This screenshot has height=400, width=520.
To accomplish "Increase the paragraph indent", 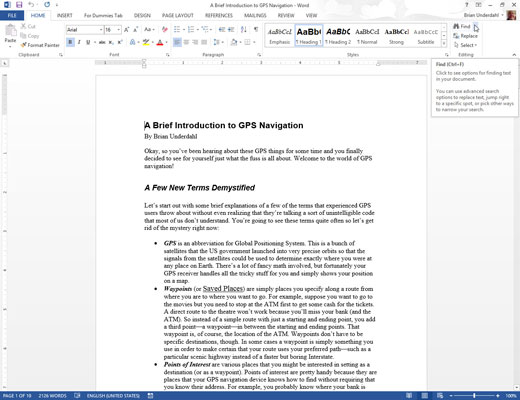I will [x=231, y=30].
